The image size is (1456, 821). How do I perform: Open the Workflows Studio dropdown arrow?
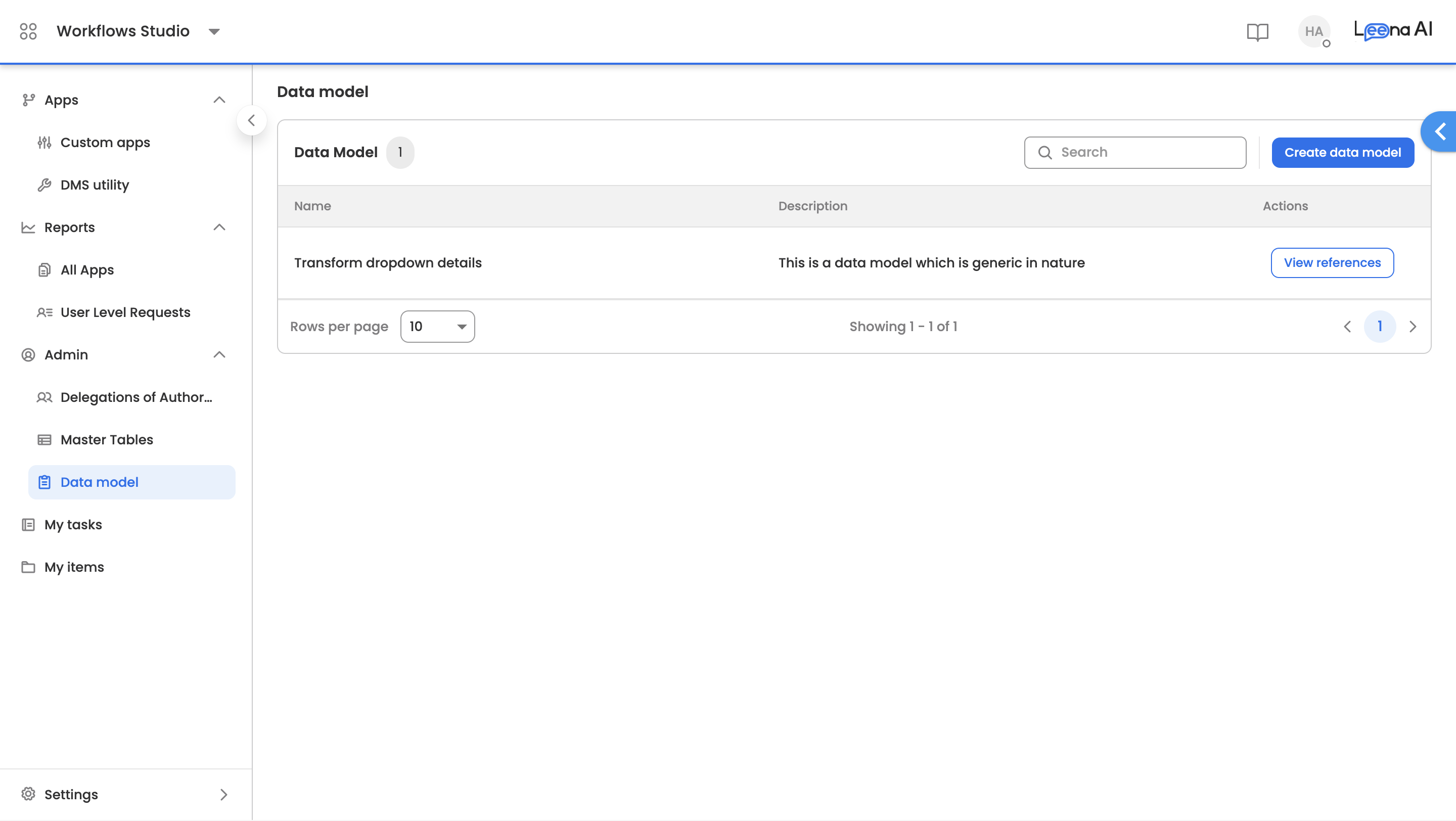click(x=214, y=32)
